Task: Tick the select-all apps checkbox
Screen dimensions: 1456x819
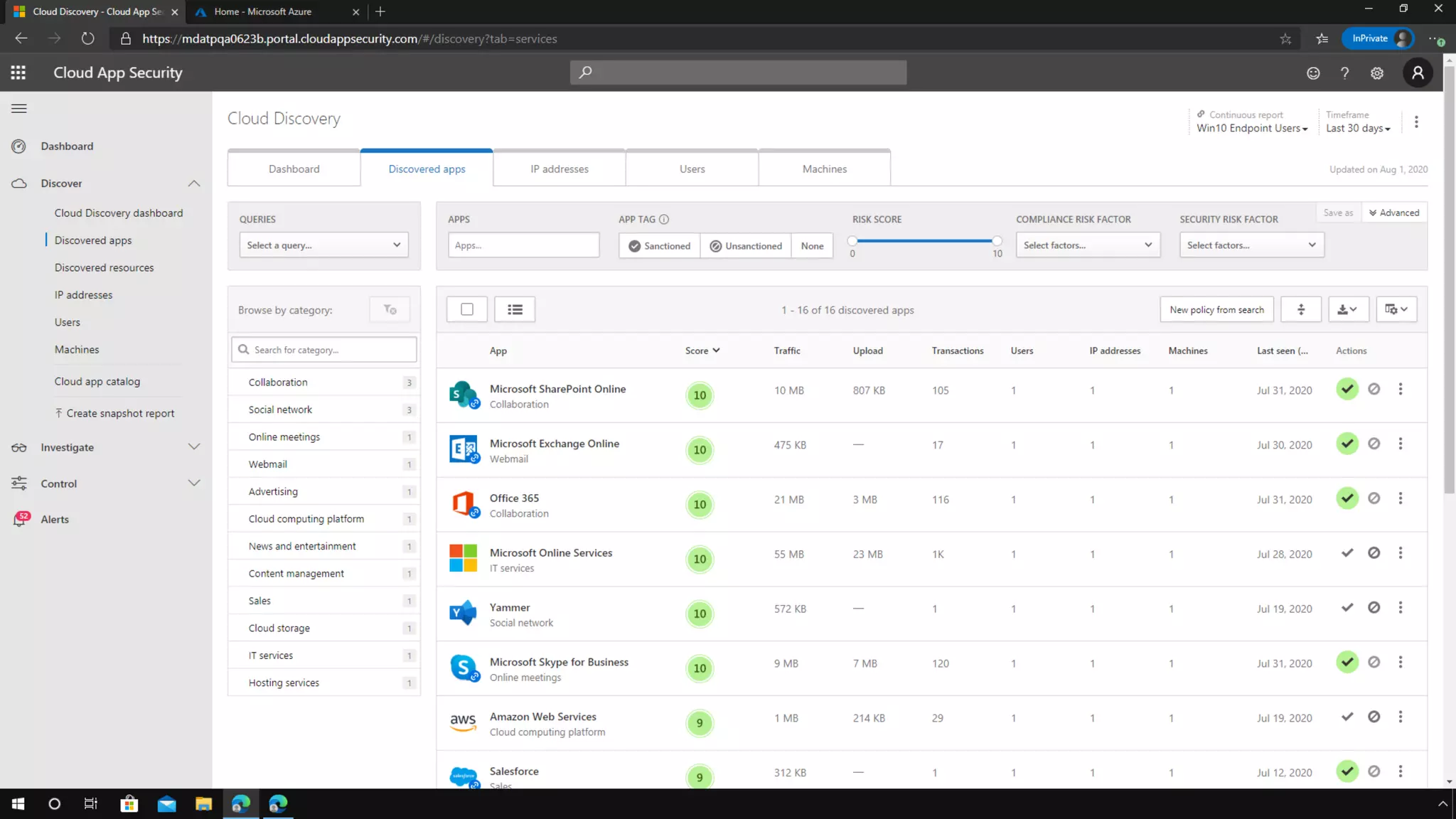Action: click(x=467, y=309)
